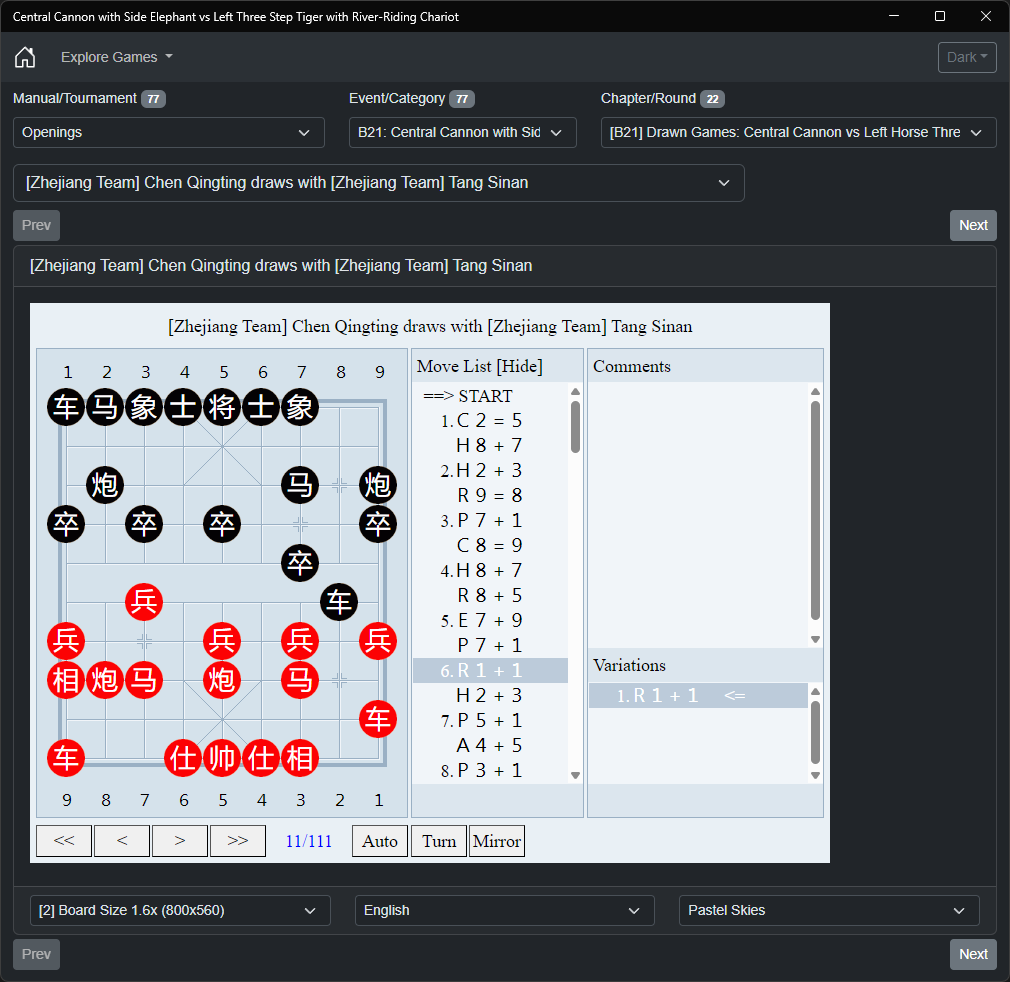The width and height of the screenshot is (1010, 982).
Task: Click the top Next button
Action: 973,225
